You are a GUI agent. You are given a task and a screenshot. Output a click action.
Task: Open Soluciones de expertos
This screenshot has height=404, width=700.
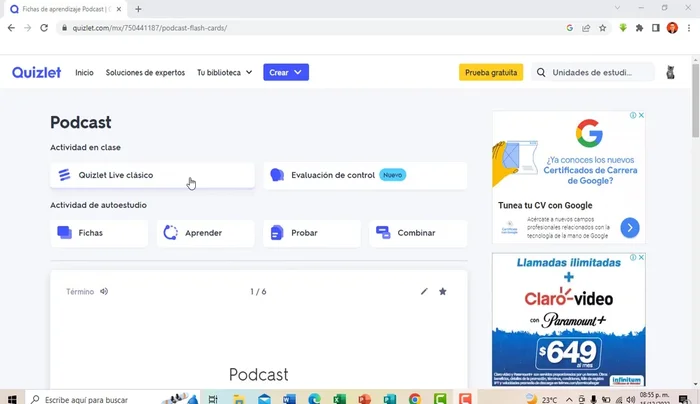145,72
